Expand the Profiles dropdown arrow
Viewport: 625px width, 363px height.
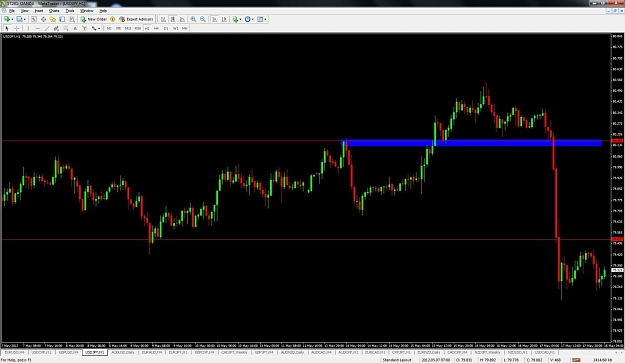click(25, 19)
